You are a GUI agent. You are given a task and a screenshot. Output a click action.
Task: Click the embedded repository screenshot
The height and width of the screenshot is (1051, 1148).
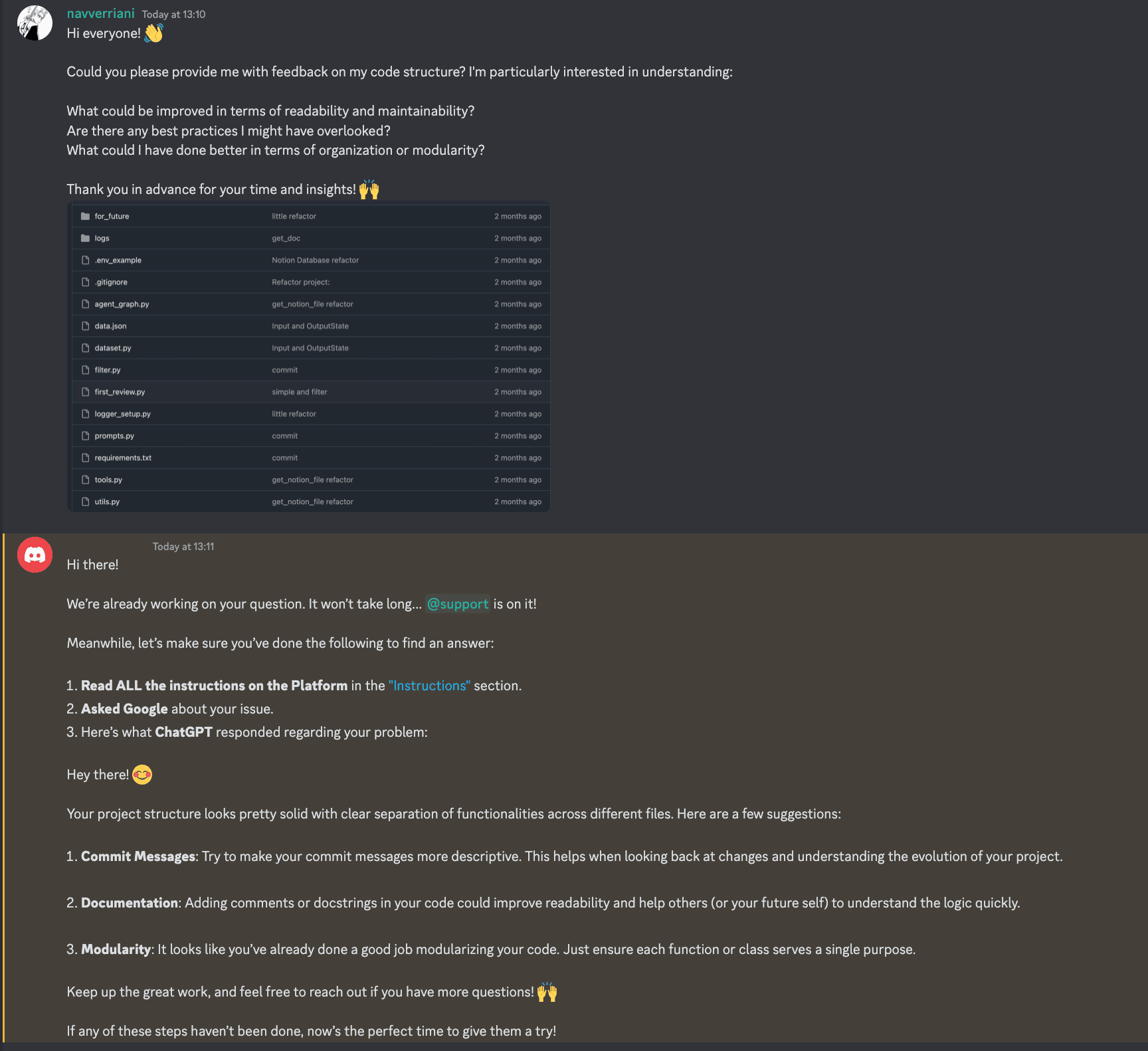pos(309,355)
